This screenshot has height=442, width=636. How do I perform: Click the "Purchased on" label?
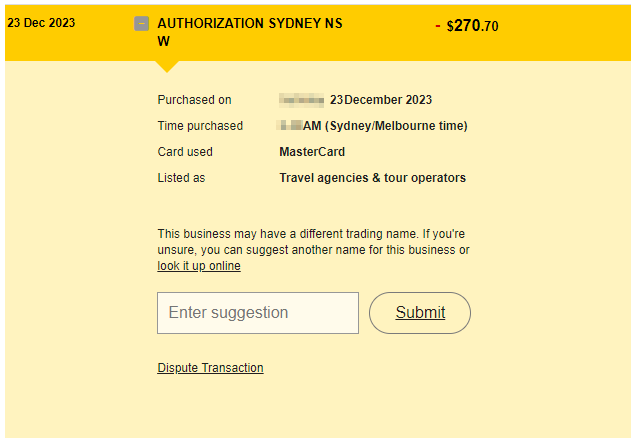[194, 100]
